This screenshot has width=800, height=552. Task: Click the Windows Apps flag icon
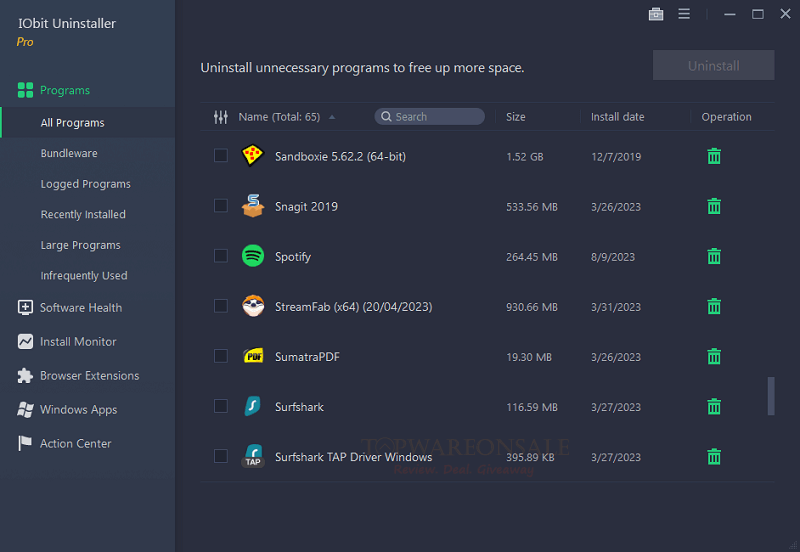(25, 410)
